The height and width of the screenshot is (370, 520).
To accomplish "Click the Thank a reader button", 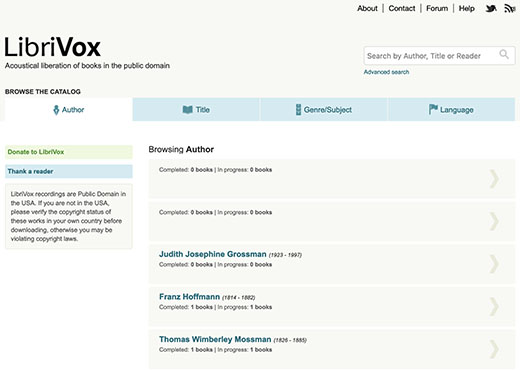I will tap(69, 171).
